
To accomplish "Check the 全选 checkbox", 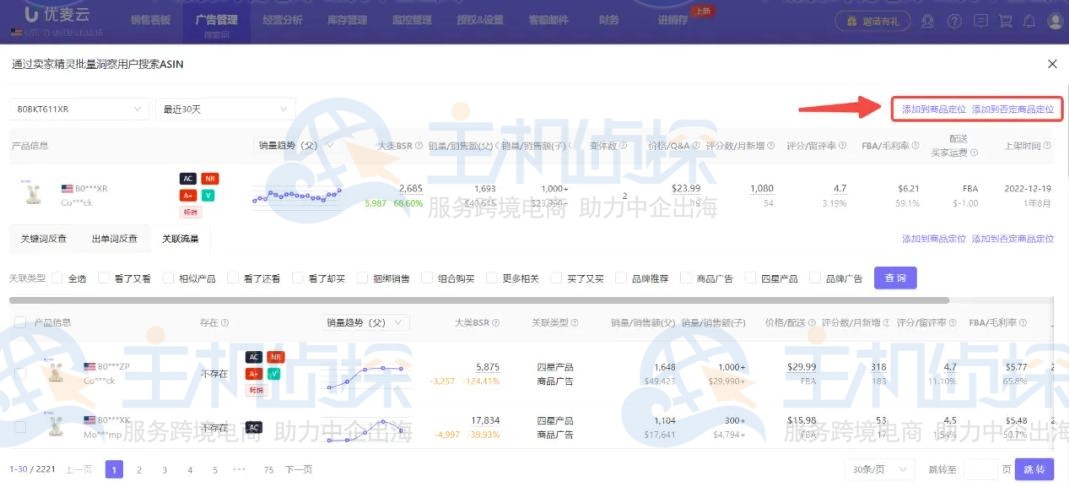I will click(x=57, y=278).
